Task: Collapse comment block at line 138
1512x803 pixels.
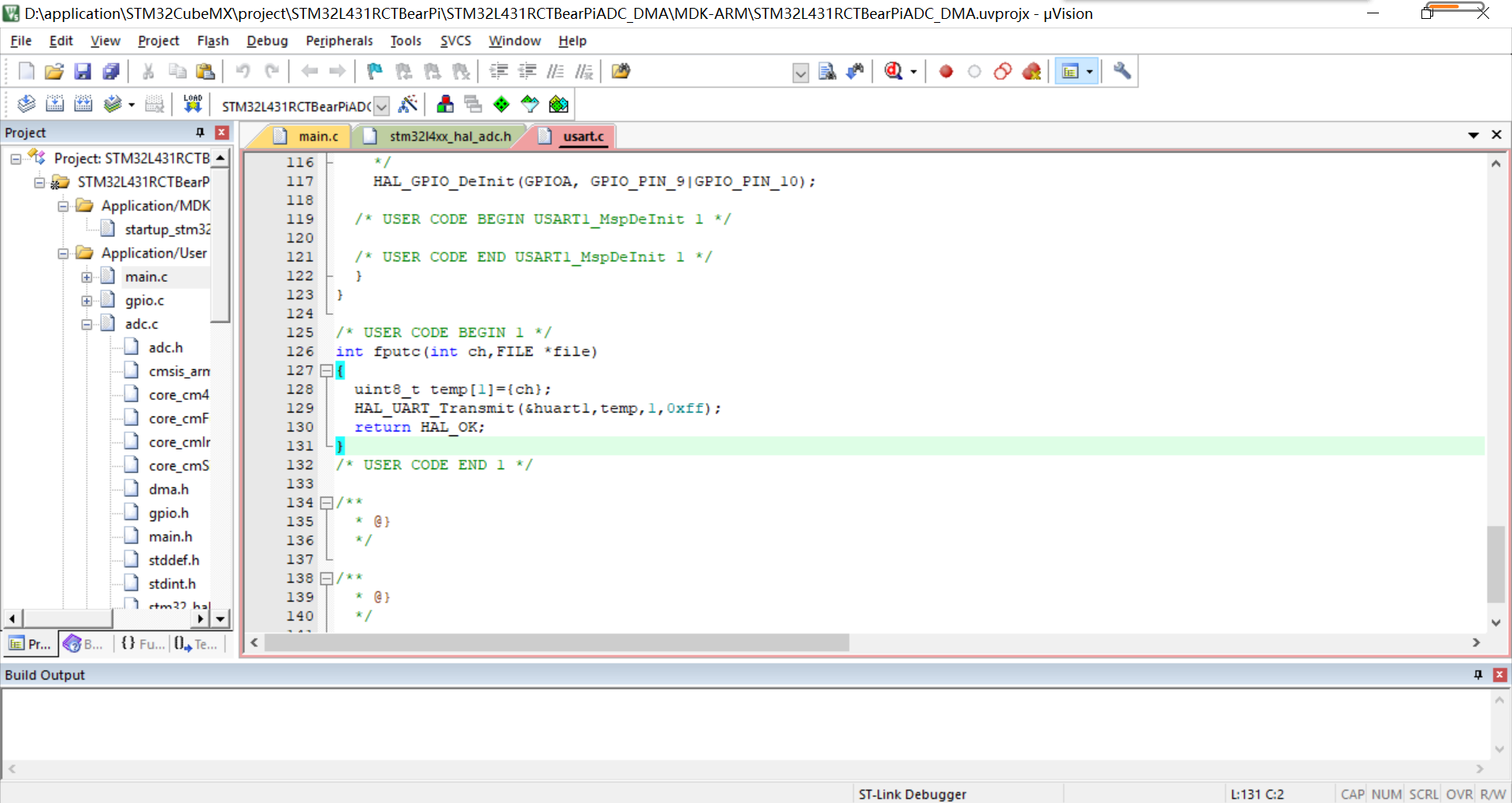Action: click(x=326, y=578)
